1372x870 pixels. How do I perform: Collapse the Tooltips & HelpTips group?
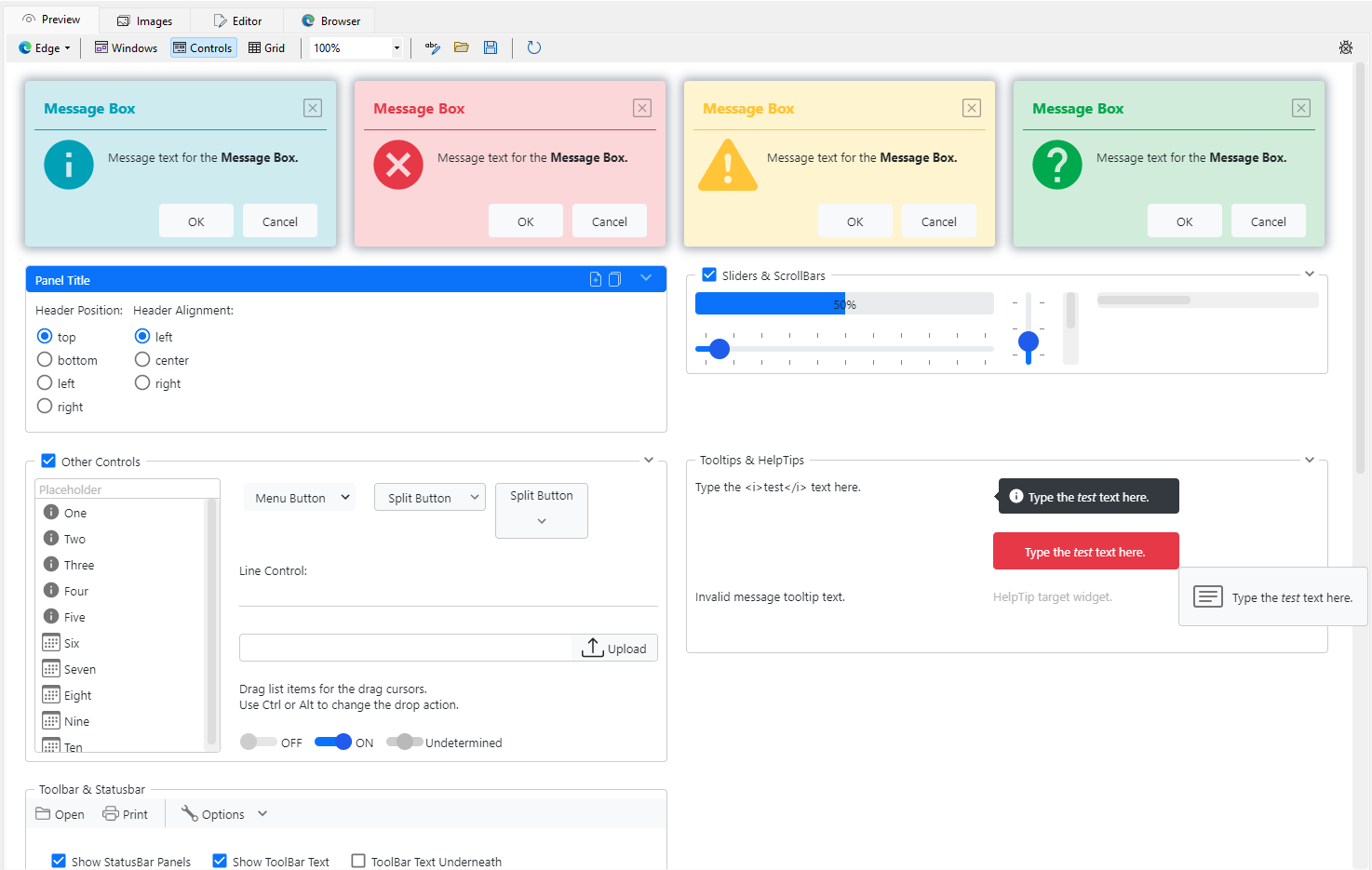point(1310,460)
